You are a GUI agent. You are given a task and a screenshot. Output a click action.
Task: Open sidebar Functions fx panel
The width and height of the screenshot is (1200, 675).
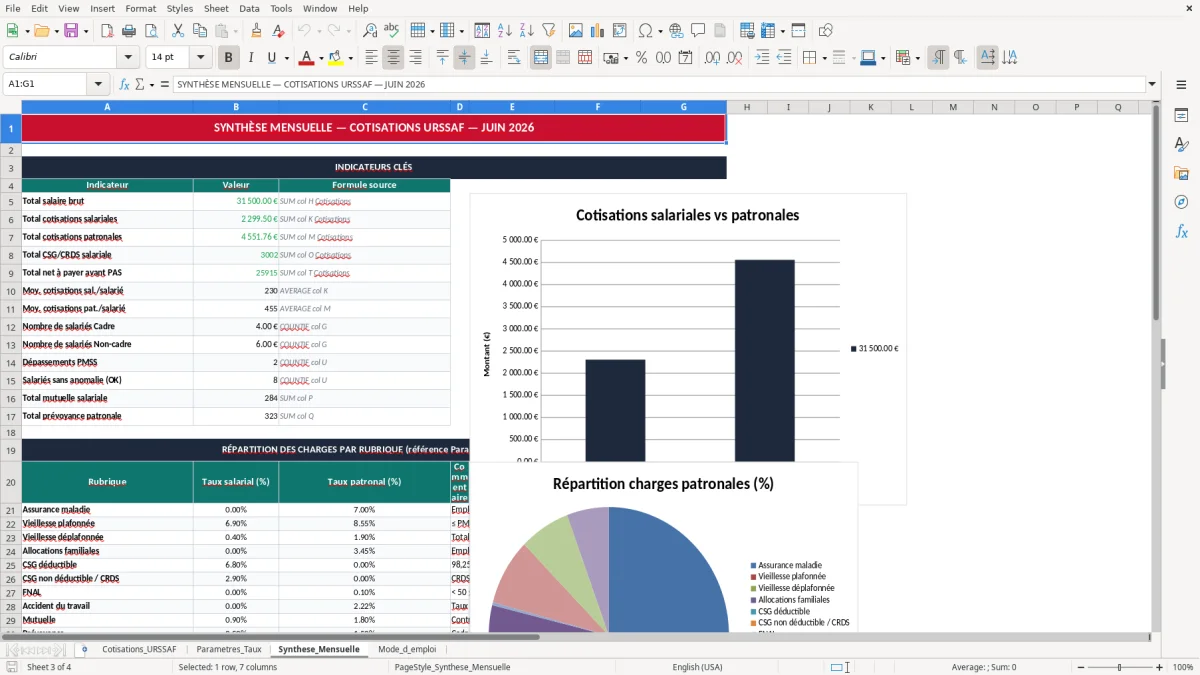[1181, 232]
